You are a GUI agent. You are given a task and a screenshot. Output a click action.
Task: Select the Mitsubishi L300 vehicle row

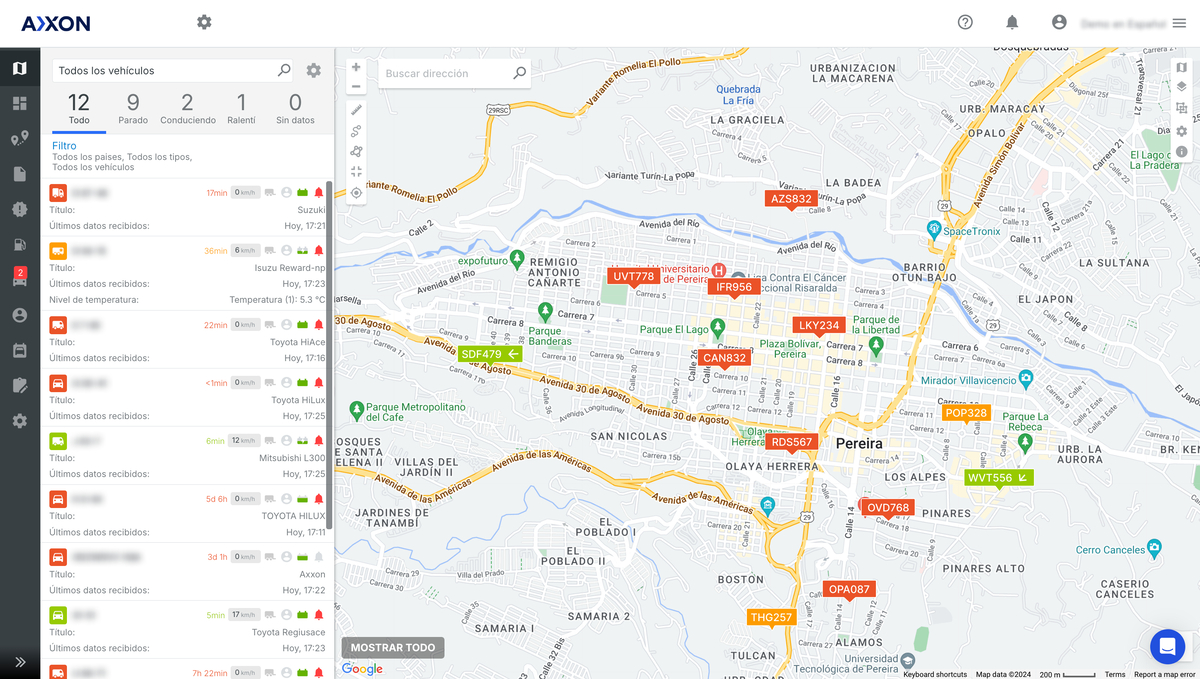click(187, 456)
